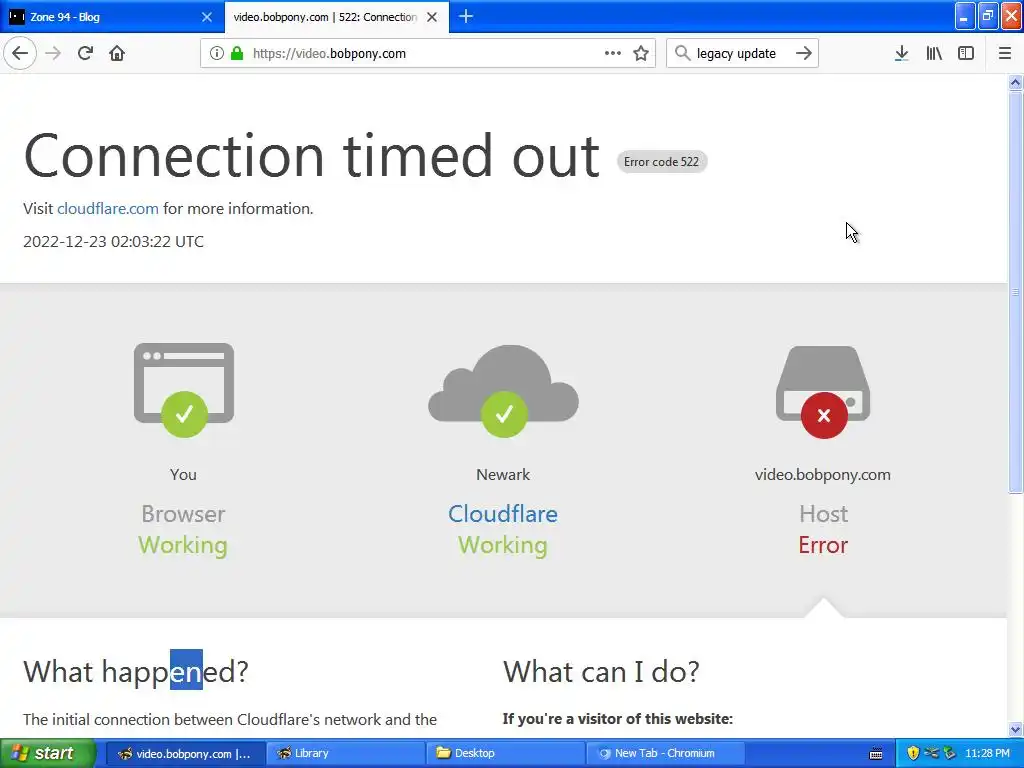Click page scrollbar down arrow

coord(1016,729)
